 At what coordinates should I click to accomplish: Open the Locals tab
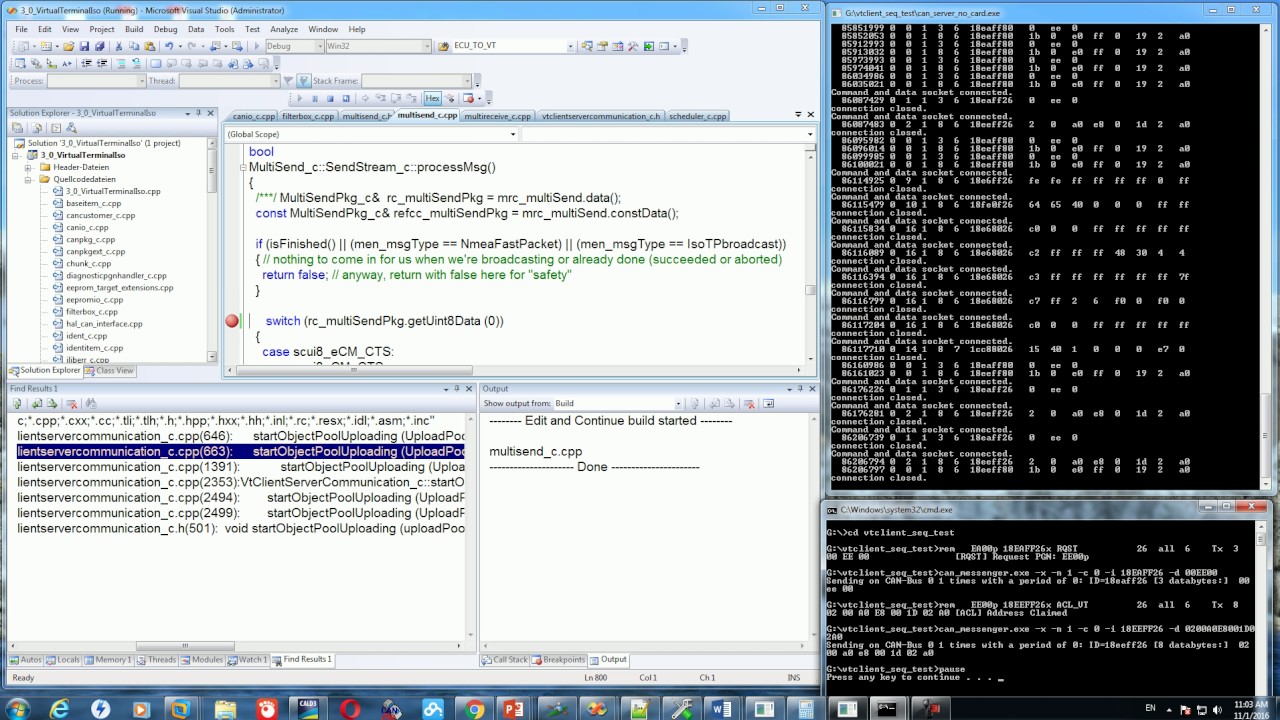tap(64, 660)
